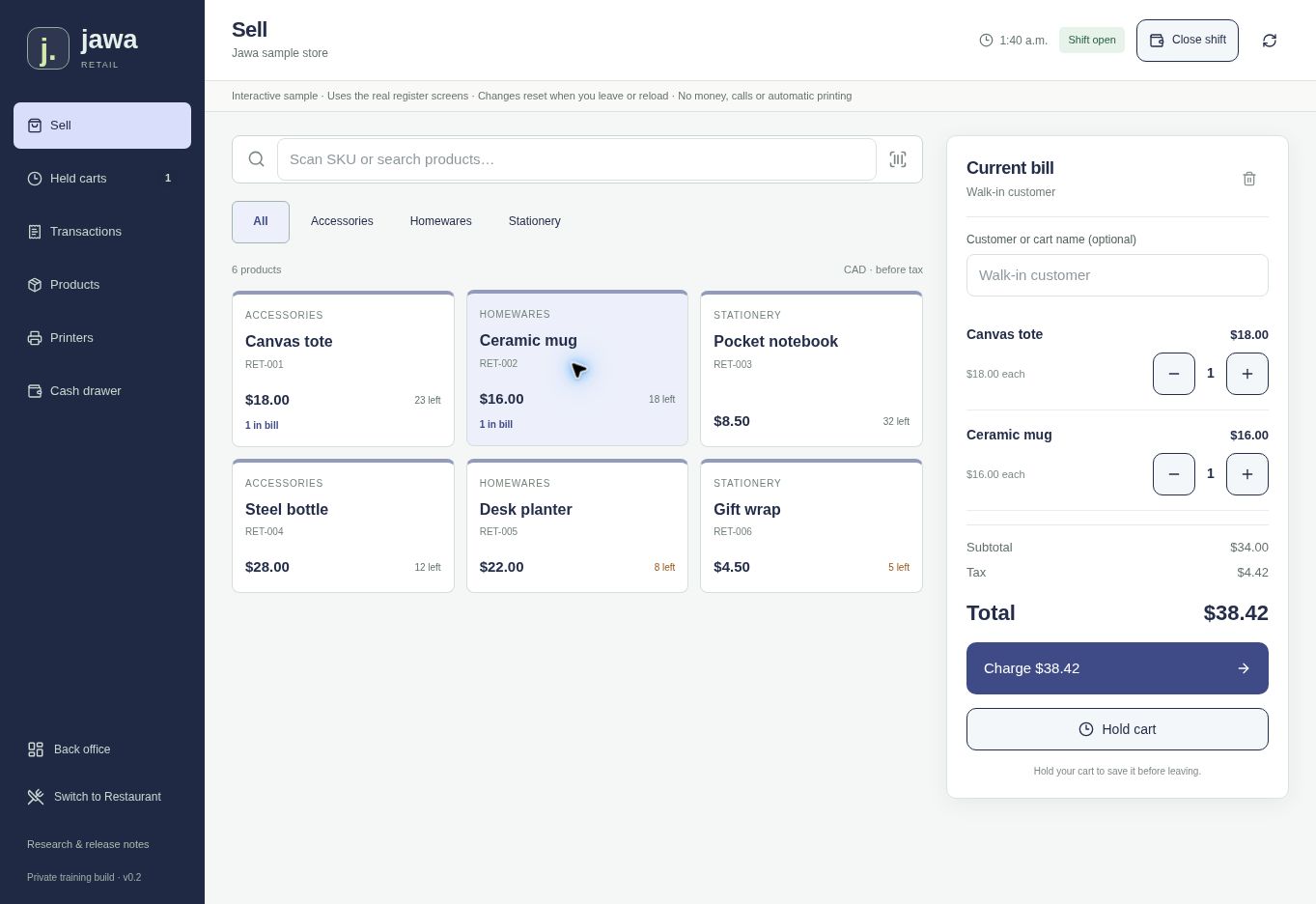Open Printers in the sidebar
This screenshot has width=1316, height=904.
(x=102, y=338)
